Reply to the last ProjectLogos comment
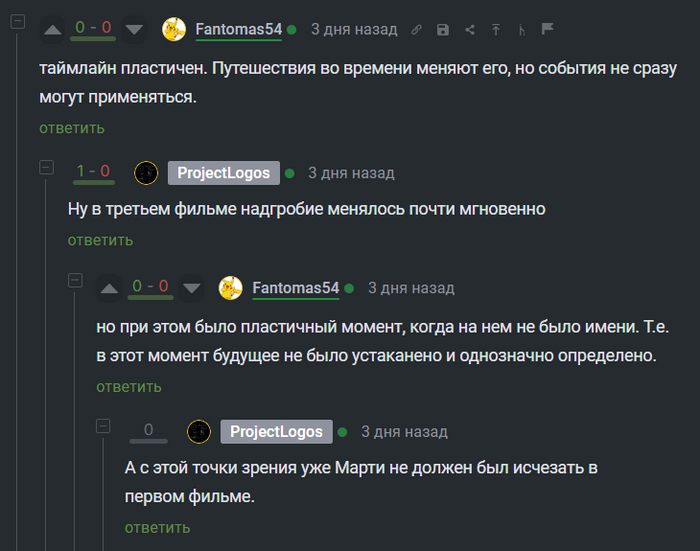The image size is (700, 551). [157, 527]
